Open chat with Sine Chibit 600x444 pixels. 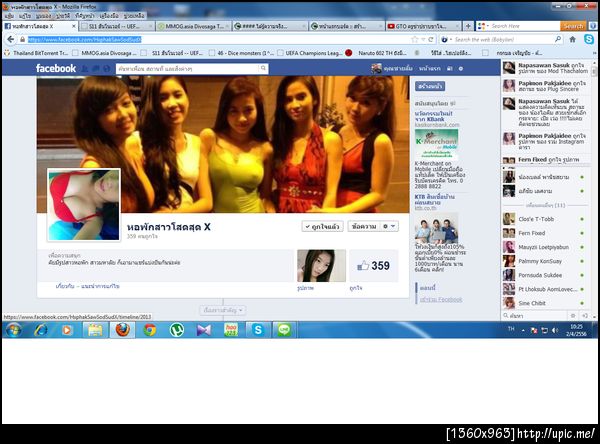pos(544,303)
